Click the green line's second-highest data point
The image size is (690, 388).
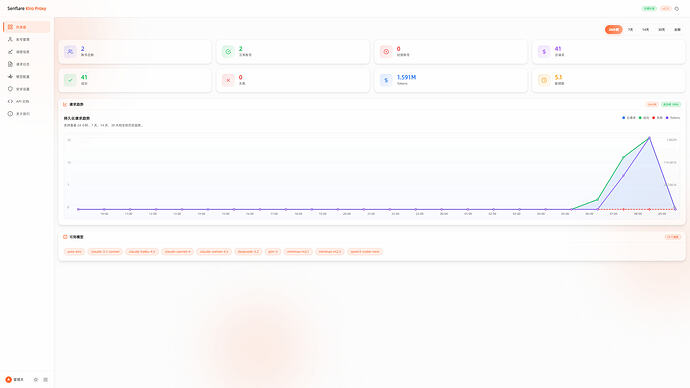click(624, 157)
